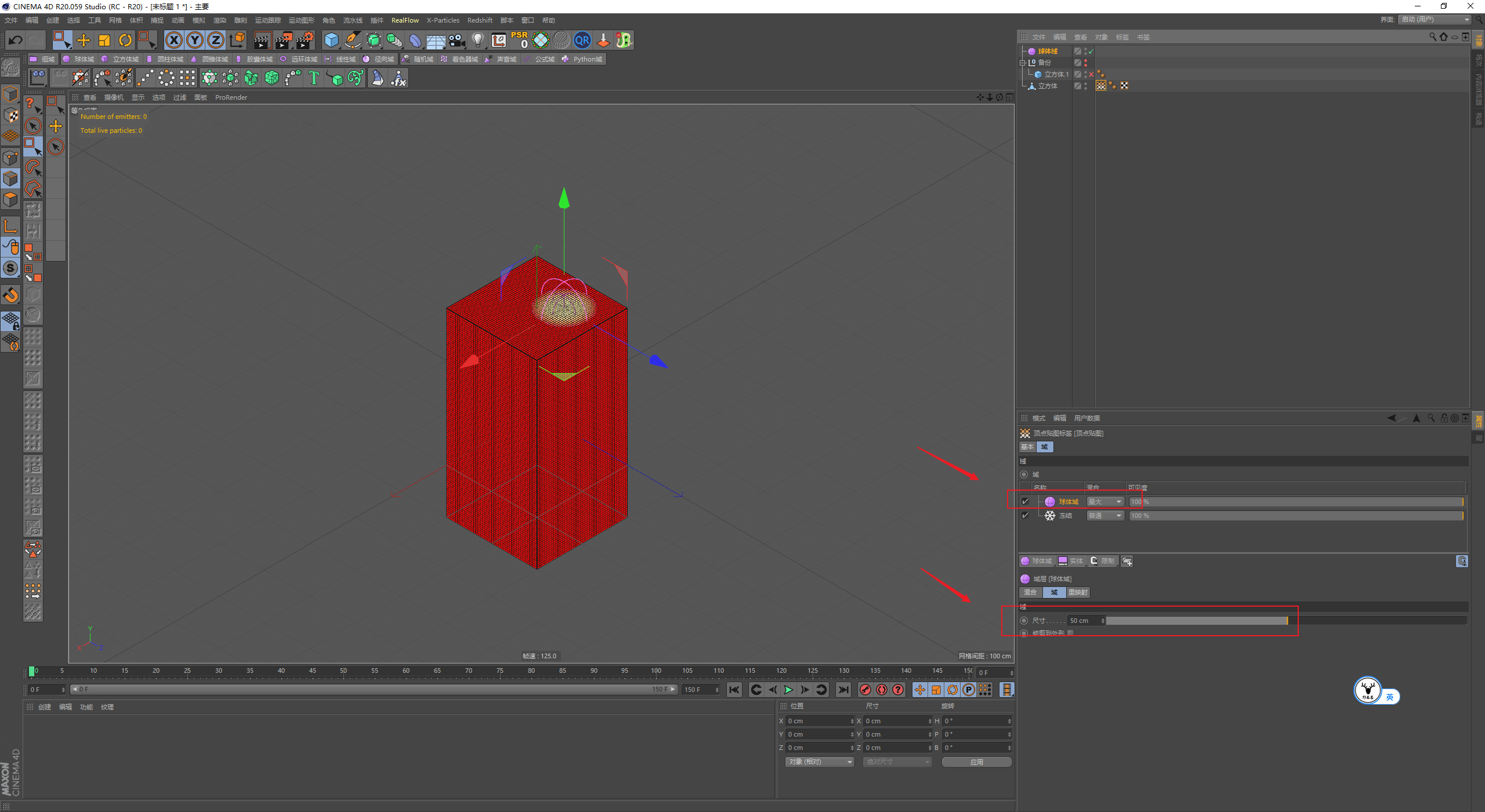1485x812 pixels.
Task: Uncheck the 球体域 layer checkbox
Action: (x=1025, y=502)
